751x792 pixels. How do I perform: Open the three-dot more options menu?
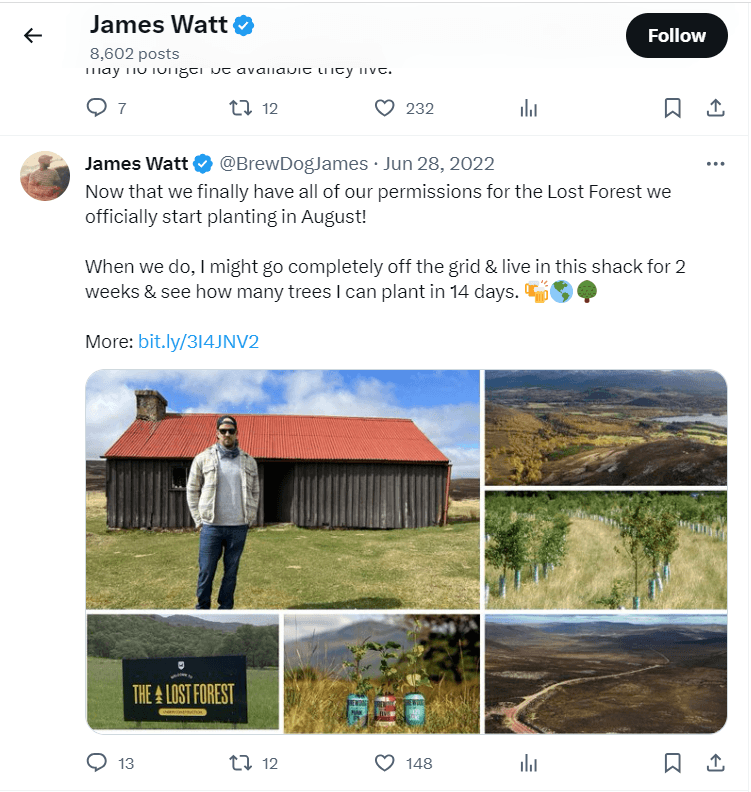pos(715,164)
